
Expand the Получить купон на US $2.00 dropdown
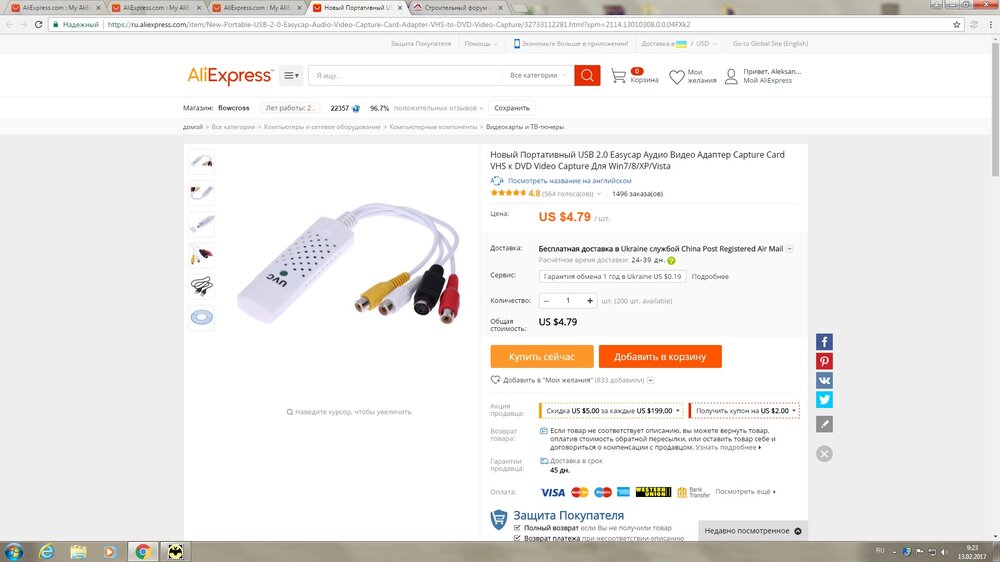click(744, 411)
